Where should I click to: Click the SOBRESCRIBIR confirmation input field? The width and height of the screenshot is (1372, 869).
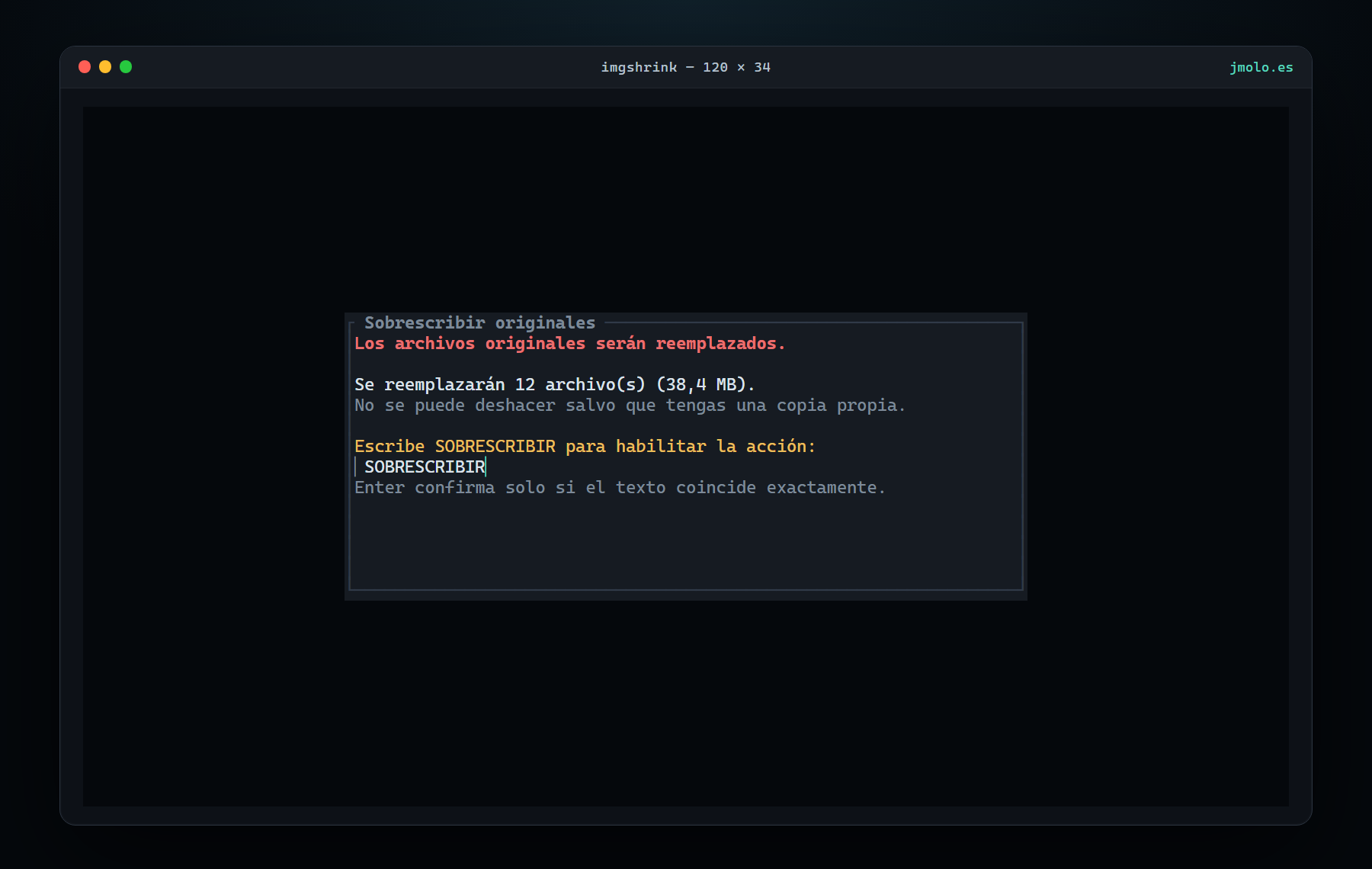pos(686,467)
